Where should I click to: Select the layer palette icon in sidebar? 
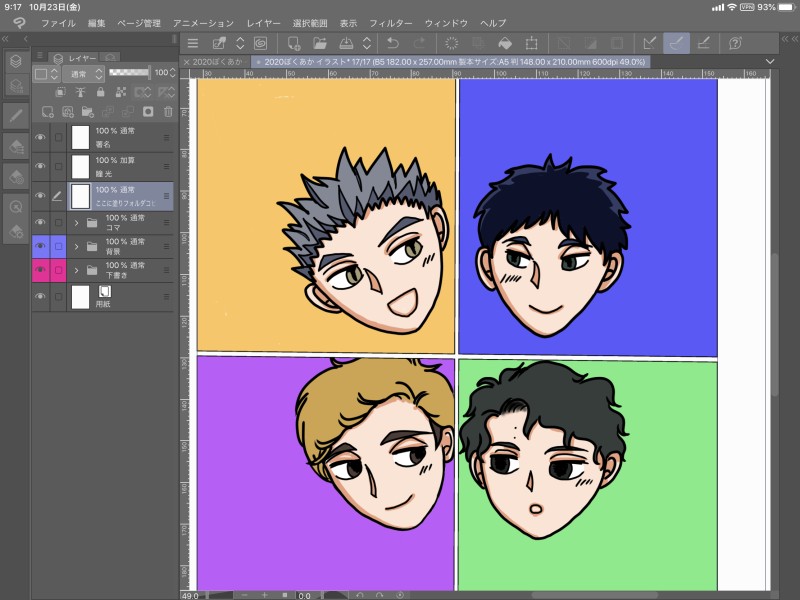point(16,61)
